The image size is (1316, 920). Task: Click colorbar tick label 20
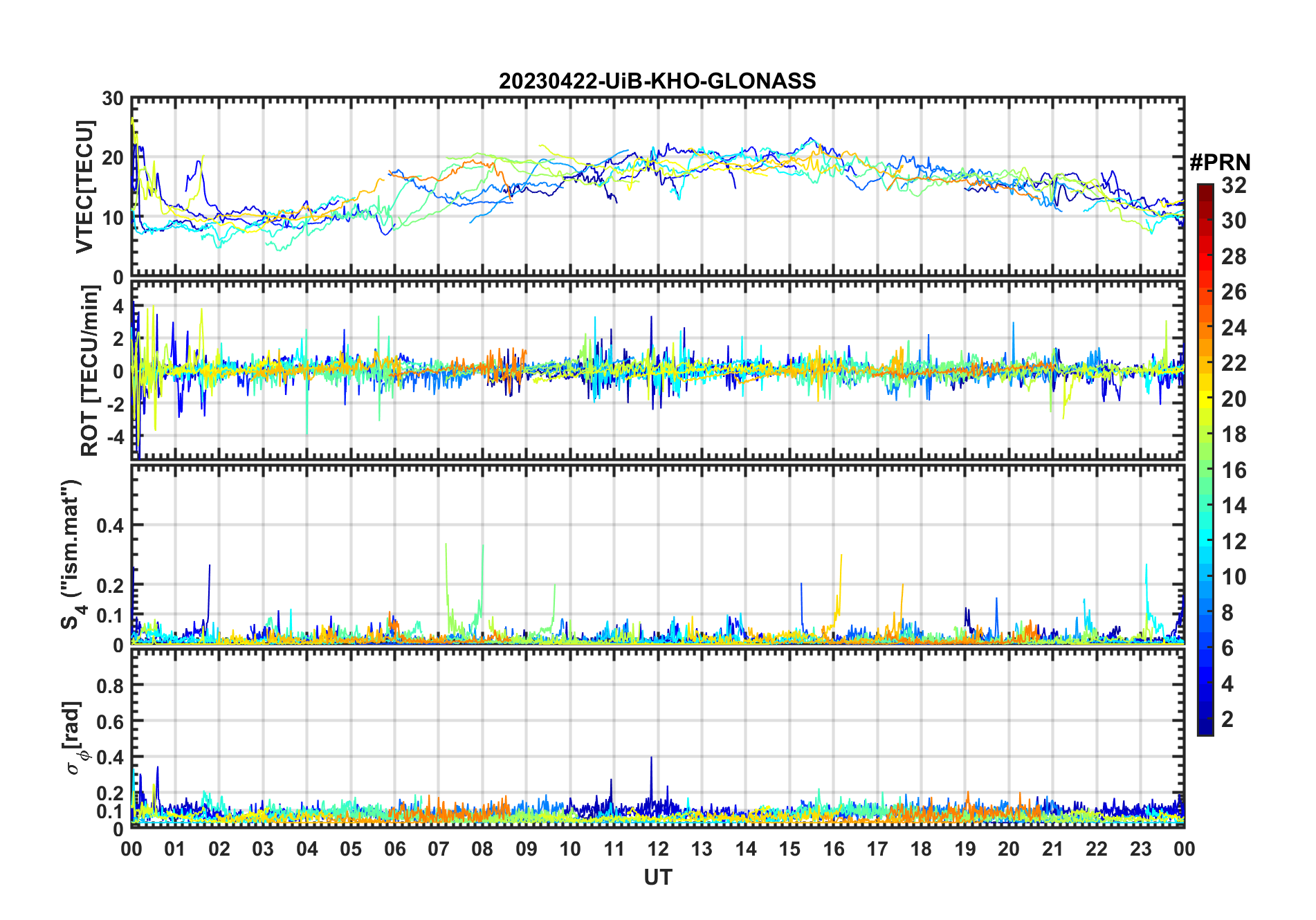pos(1234,399)
